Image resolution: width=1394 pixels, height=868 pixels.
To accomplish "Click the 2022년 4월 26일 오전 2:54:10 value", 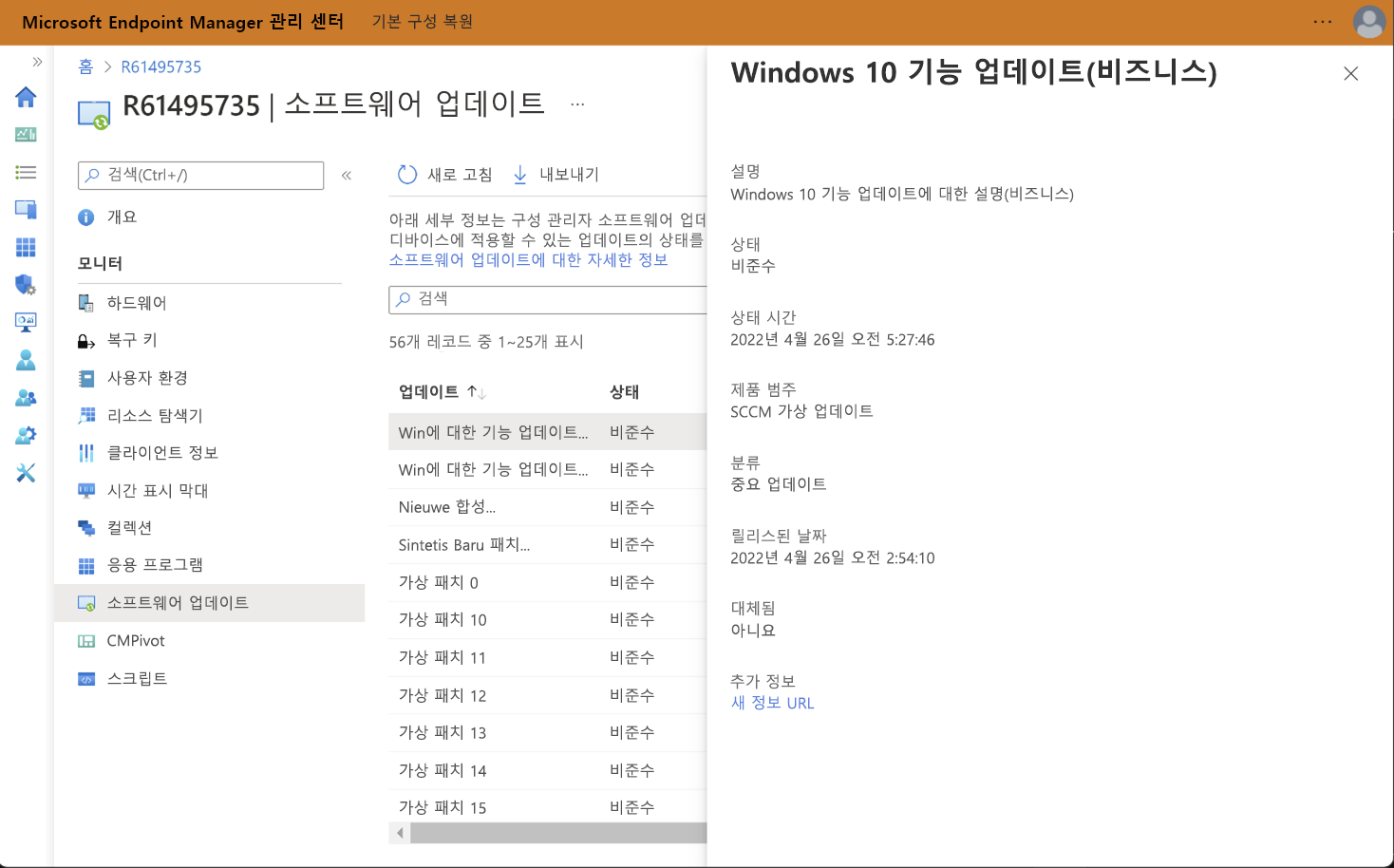I will (833, 558).
